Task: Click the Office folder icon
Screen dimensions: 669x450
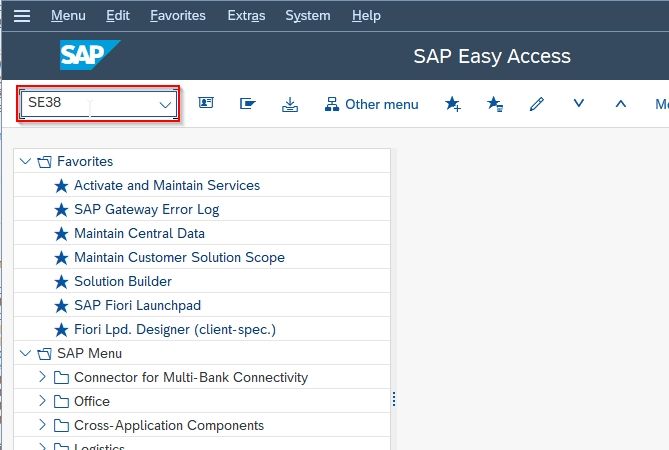Action: [61, 401]
